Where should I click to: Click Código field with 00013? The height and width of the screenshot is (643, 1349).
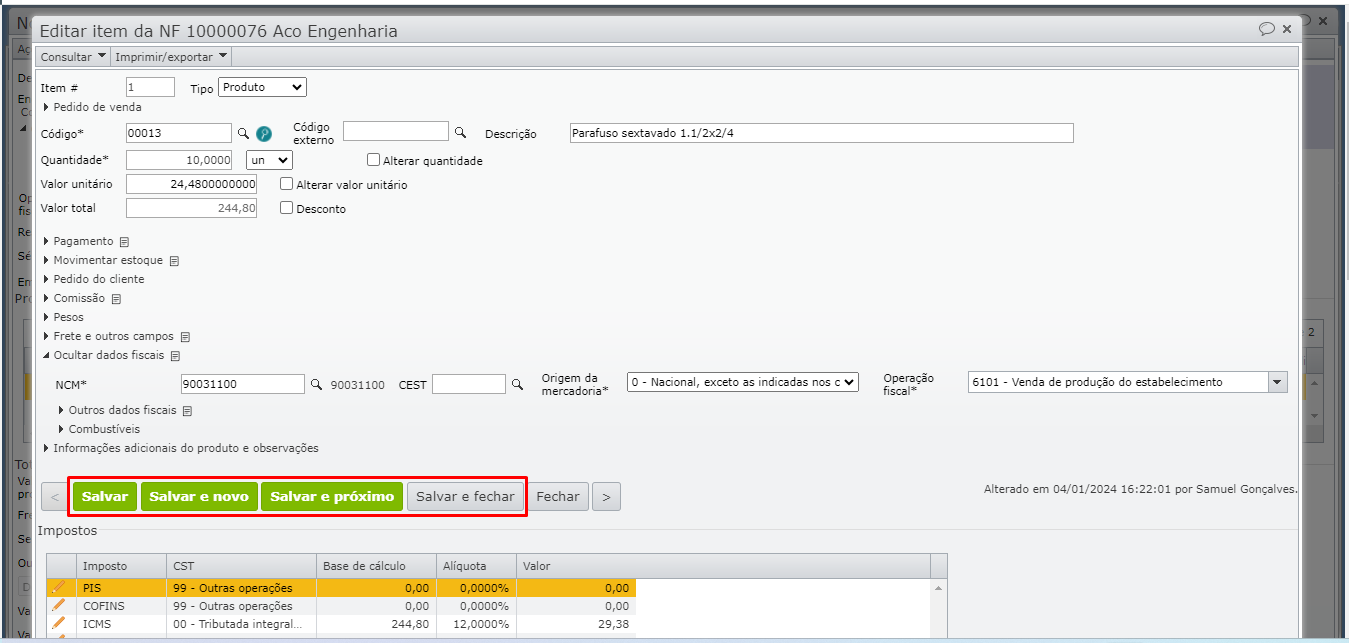point(179,133)
